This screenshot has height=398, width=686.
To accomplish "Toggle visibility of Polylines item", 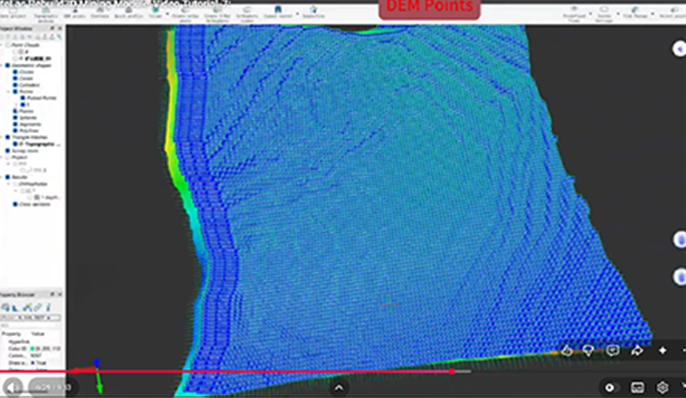I will tap(15, 130).
